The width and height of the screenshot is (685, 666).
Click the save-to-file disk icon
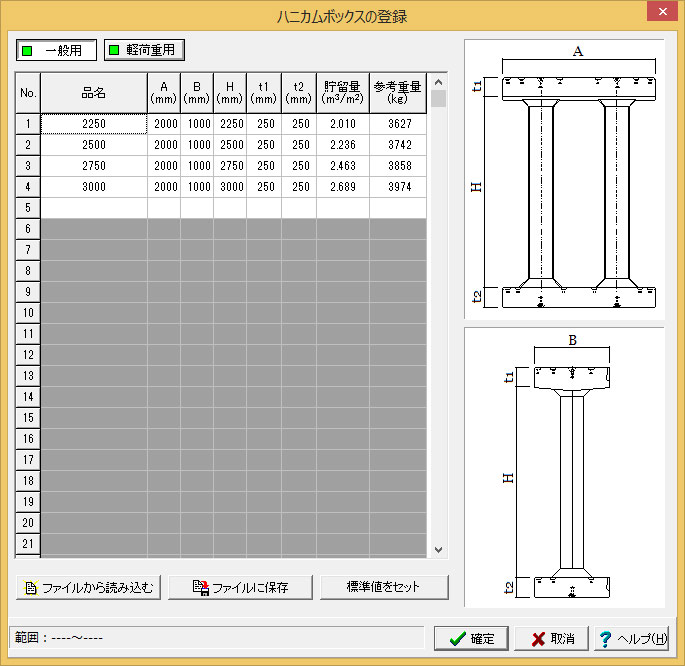(x=201, y=588)
